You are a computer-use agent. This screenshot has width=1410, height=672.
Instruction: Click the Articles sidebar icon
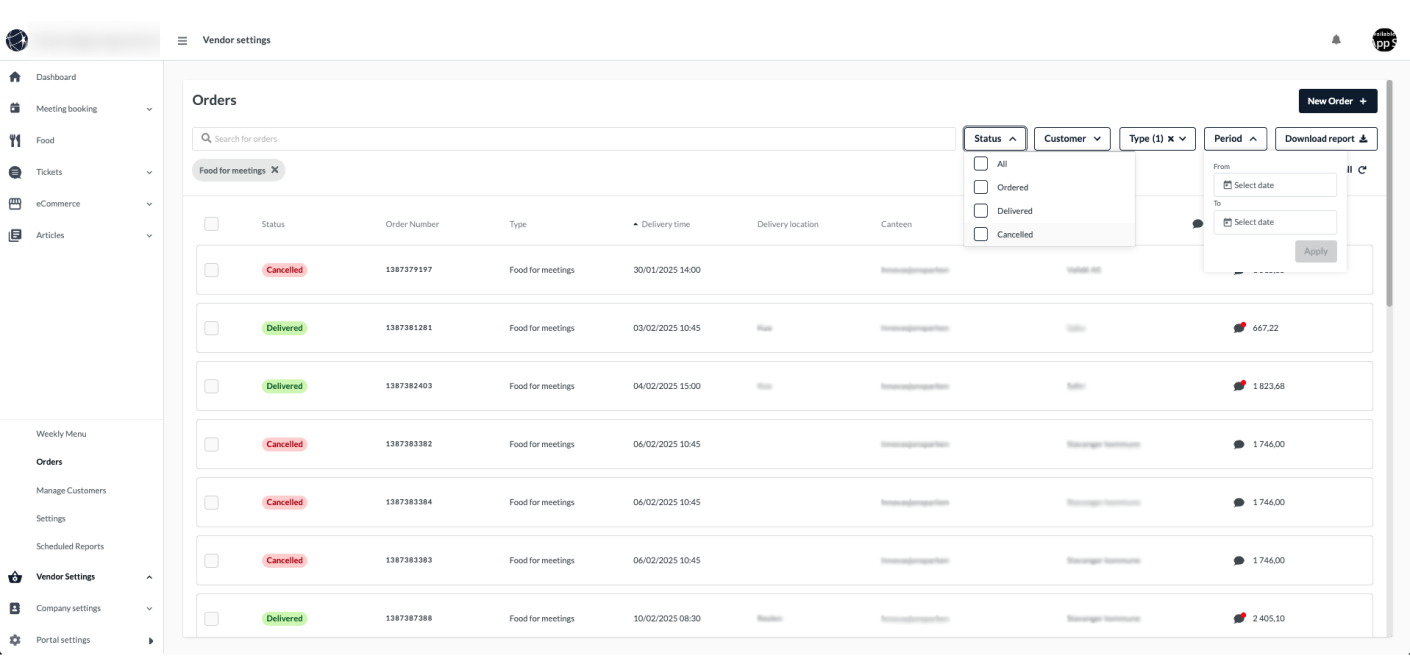click(15, 235)
